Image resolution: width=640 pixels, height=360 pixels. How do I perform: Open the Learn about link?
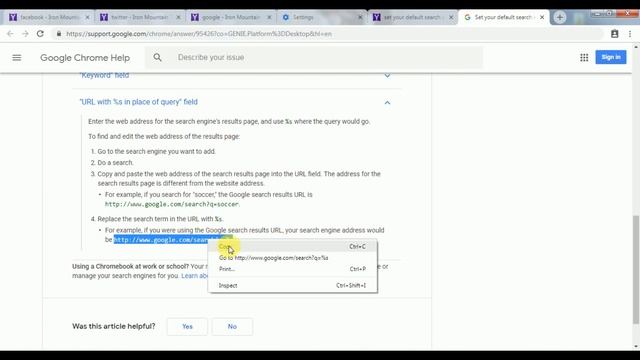tap(194, 276)
